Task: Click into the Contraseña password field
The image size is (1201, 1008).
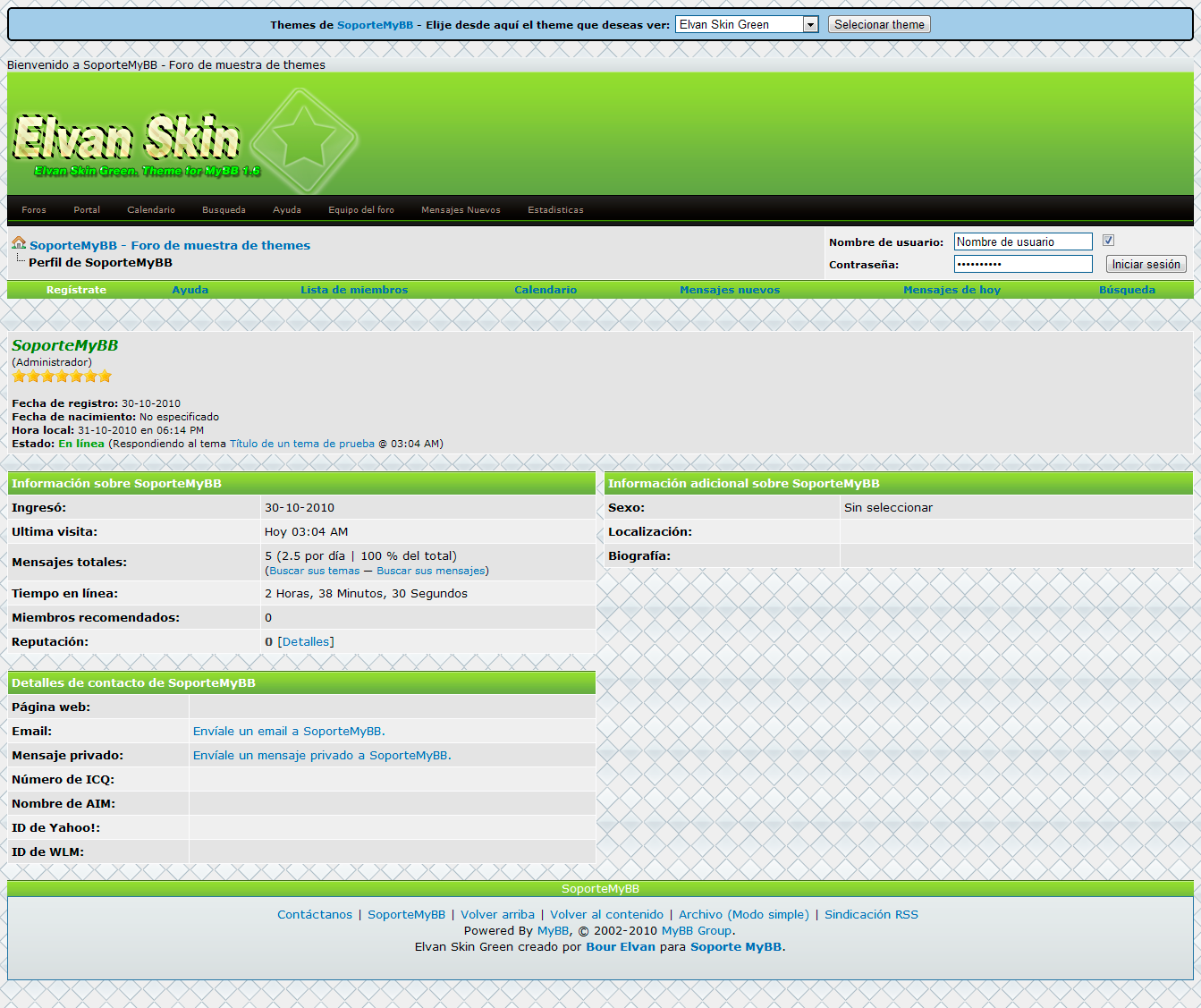Action: pos(1022,264)
